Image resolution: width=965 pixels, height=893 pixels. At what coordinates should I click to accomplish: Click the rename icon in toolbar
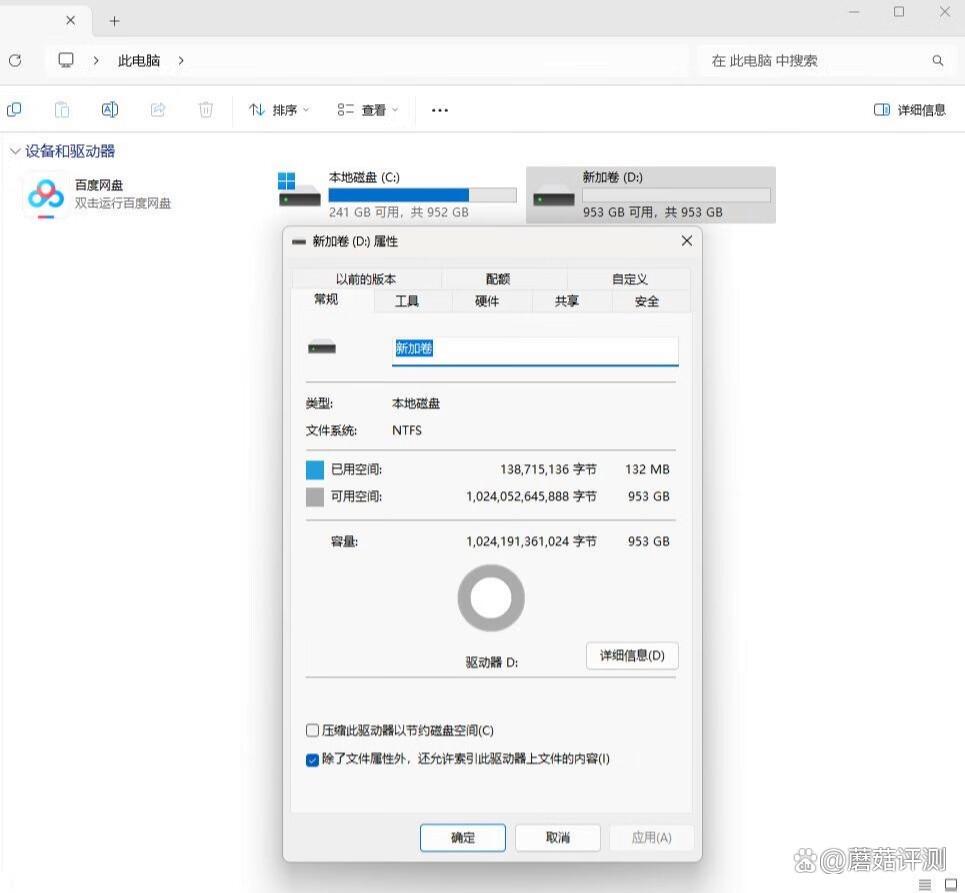coord(110,110)
